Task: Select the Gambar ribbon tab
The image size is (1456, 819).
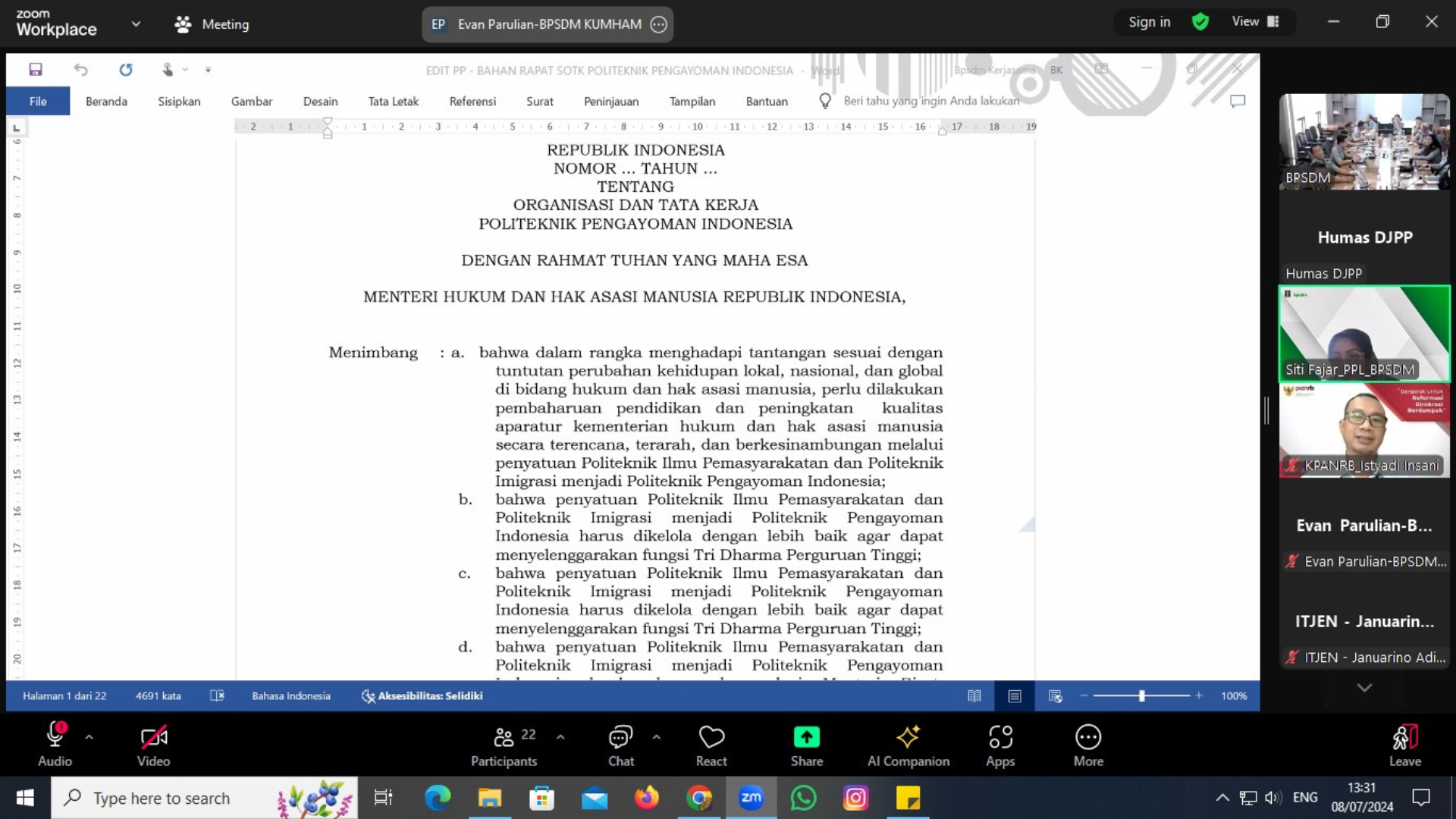Action: pos(252,101)
